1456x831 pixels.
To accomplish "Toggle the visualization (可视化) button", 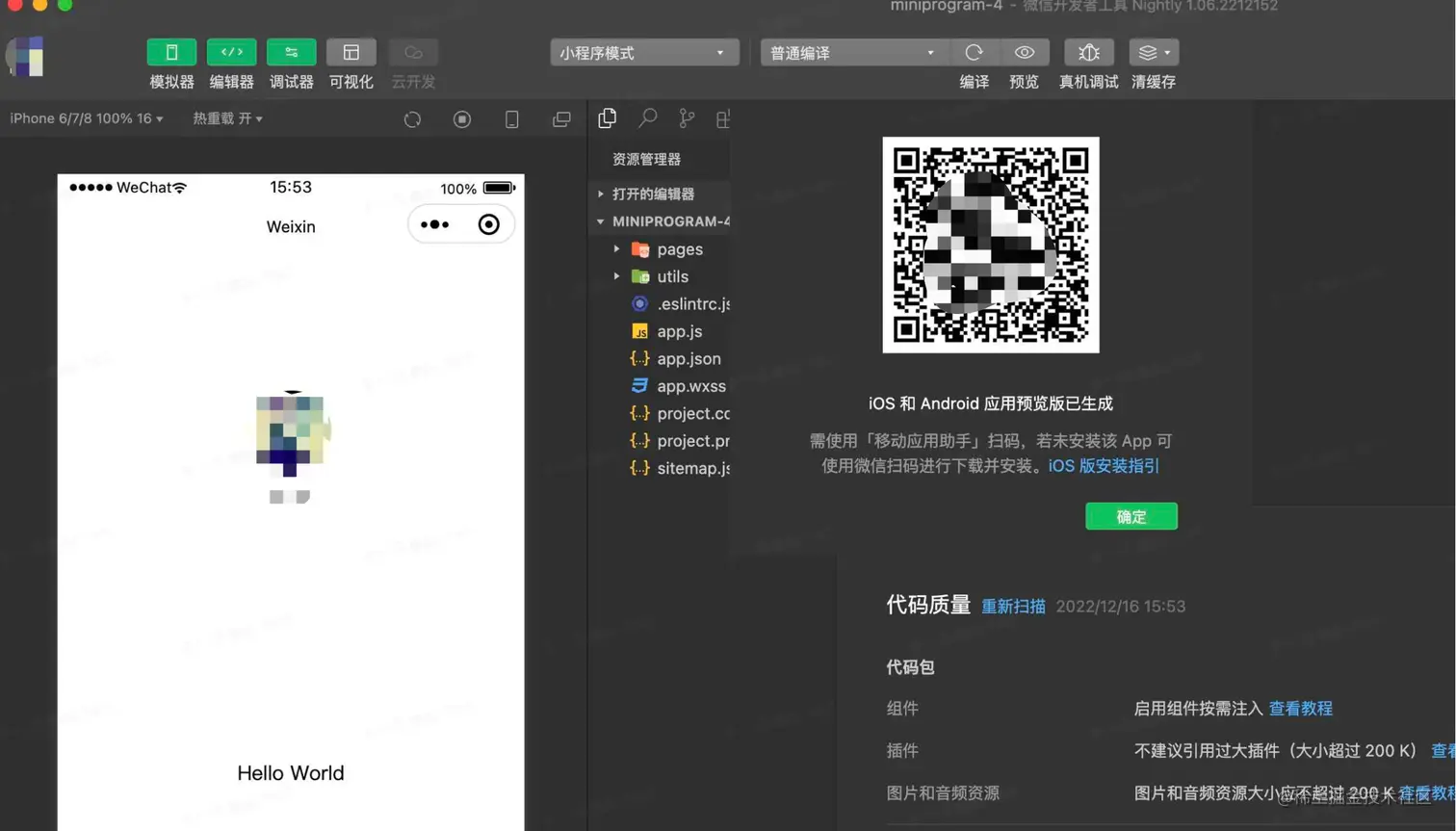I will coord(351,52).
